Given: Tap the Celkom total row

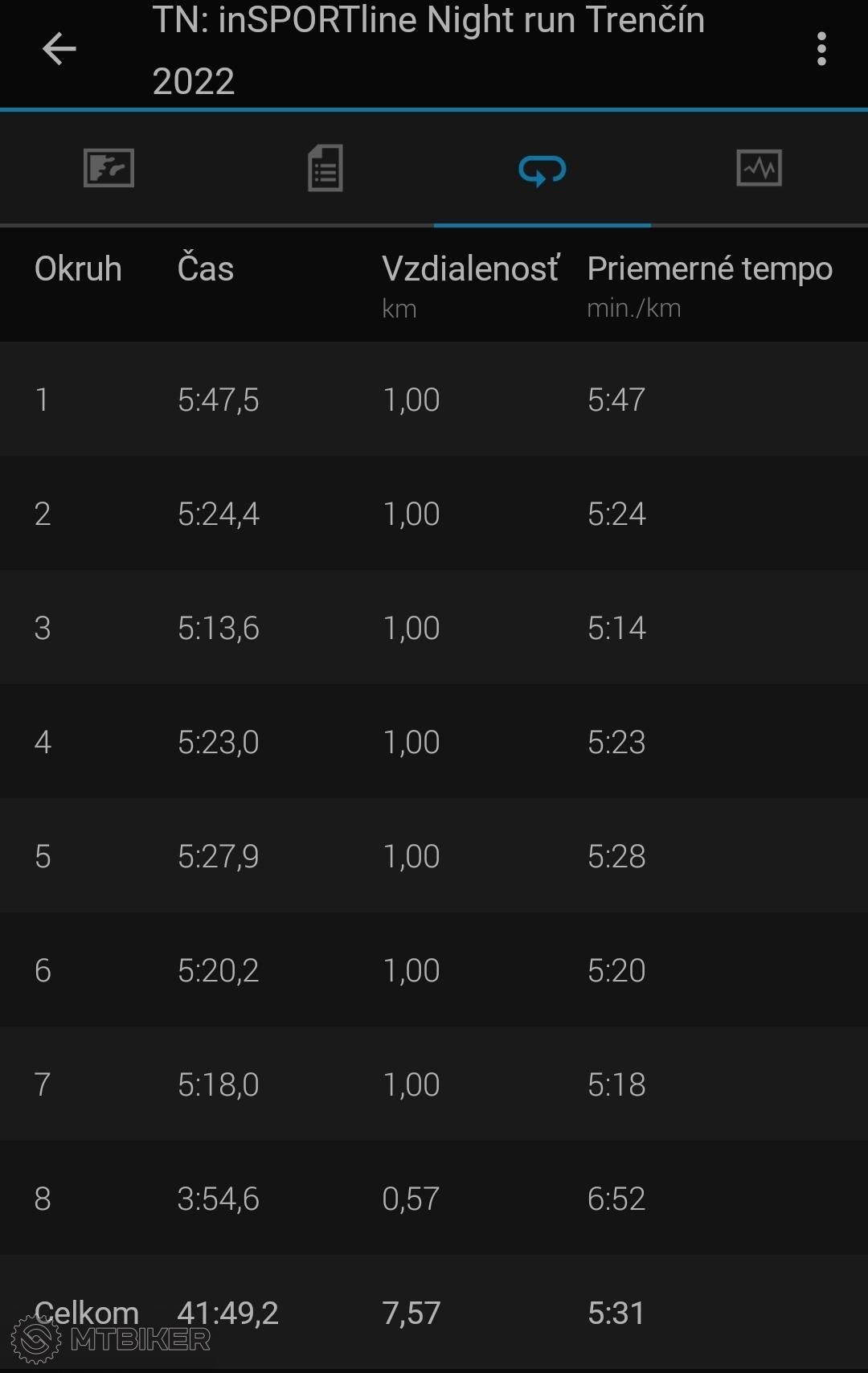Looking at the screenshot, I should pos(434,1313).
